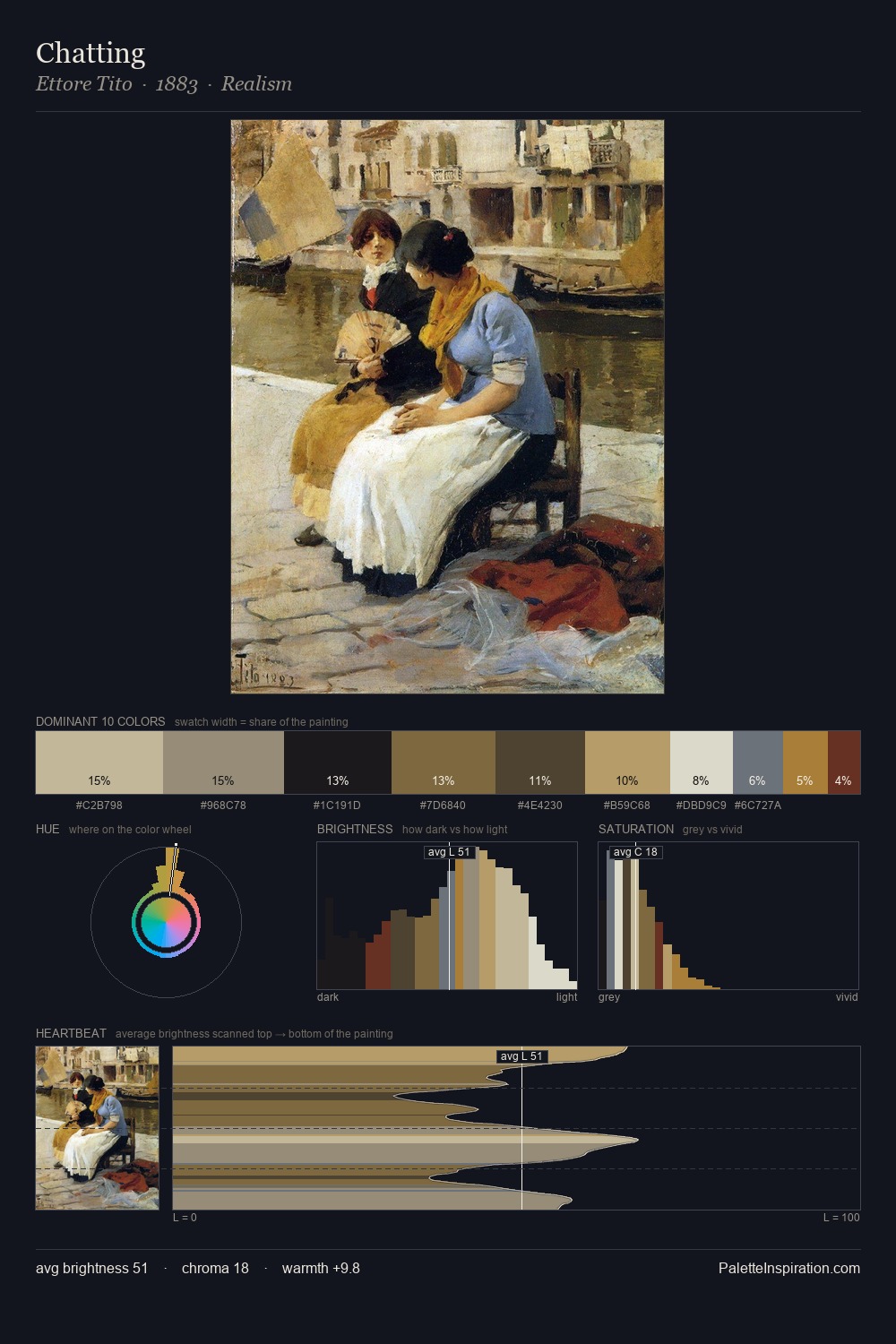Click the "vivid" axis label

847,997
